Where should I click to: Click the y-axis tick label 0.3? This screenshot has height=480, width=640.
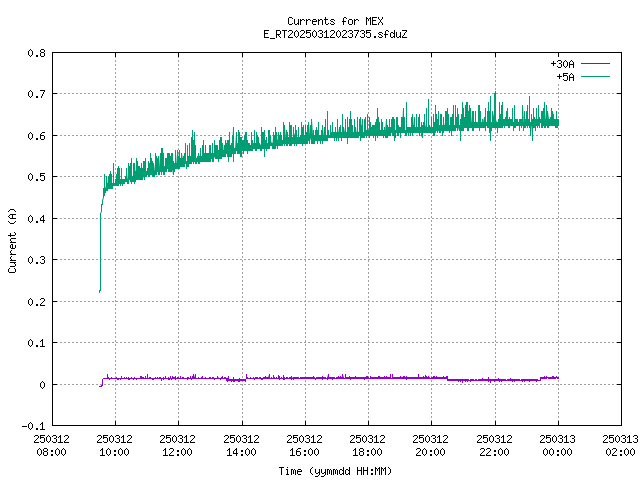click(36, 260)
